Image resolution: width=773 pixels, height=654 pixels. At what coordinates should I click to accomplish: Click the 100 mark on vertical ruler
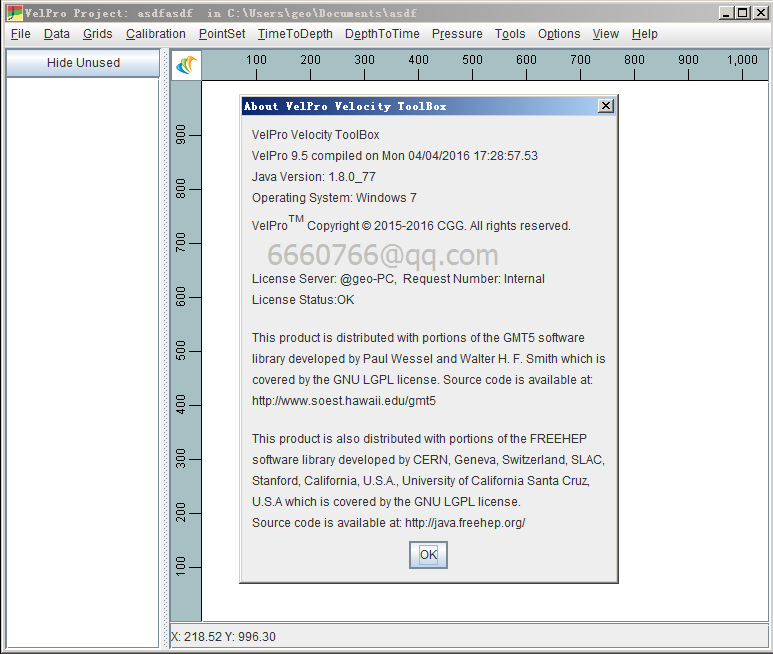point(181,567)
